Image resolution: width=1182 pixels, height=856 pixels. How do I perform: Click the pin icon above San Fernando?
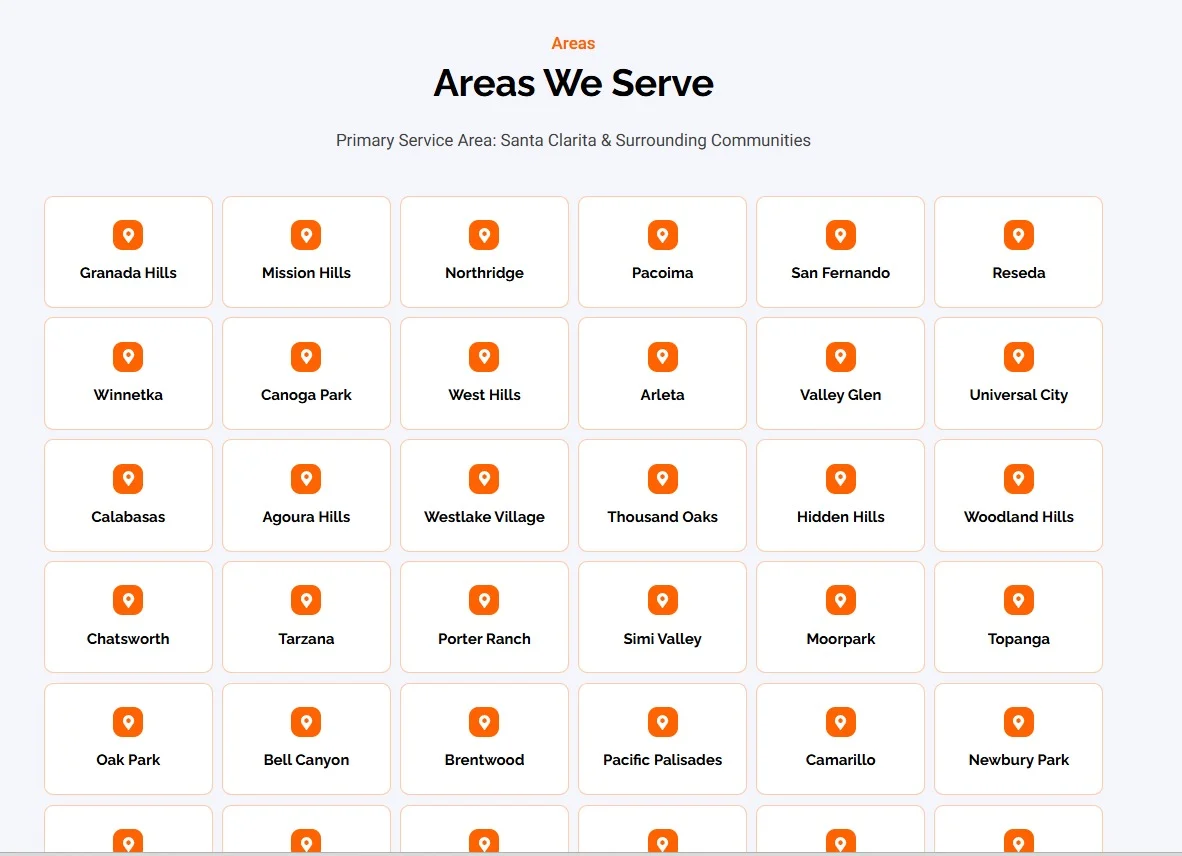(x=841, y=235)
